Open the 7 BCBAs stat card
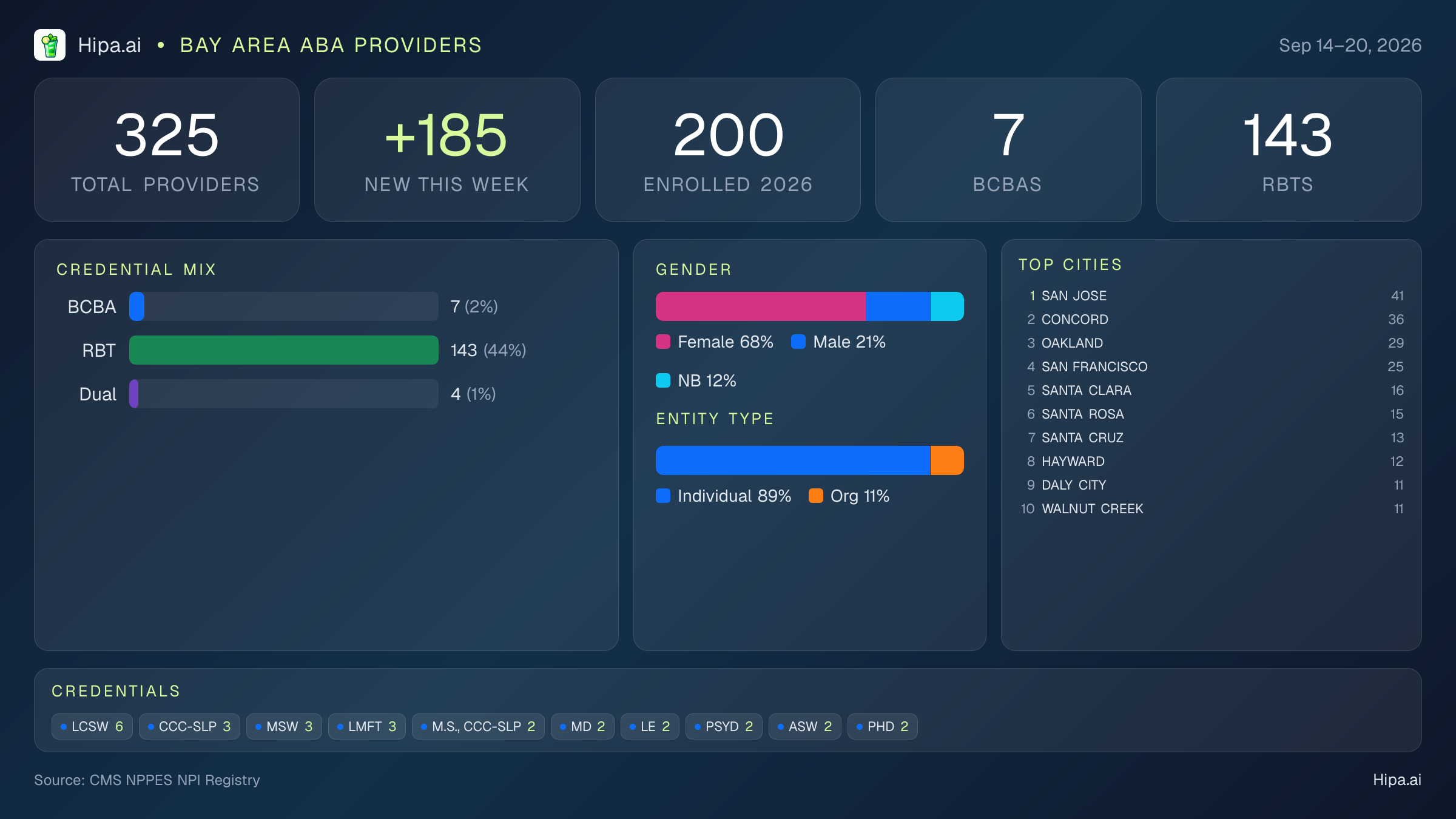This screenshot has height=819, width=1456. [x=1008, y=150]
